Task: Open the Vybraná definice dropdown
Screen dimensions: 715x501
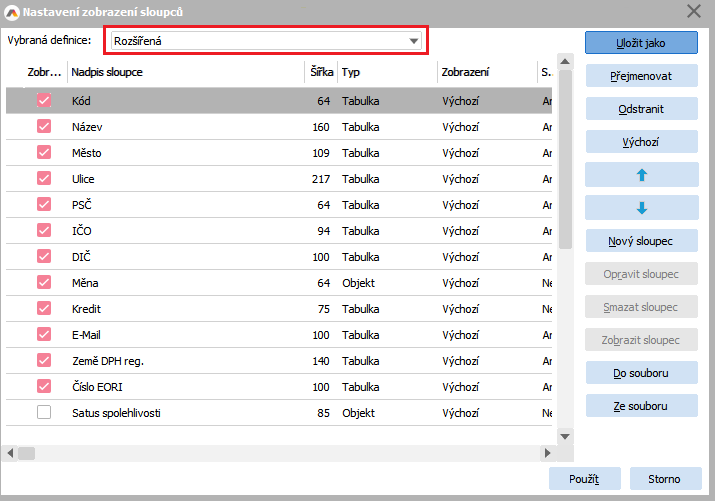Action: pos(414,41)
